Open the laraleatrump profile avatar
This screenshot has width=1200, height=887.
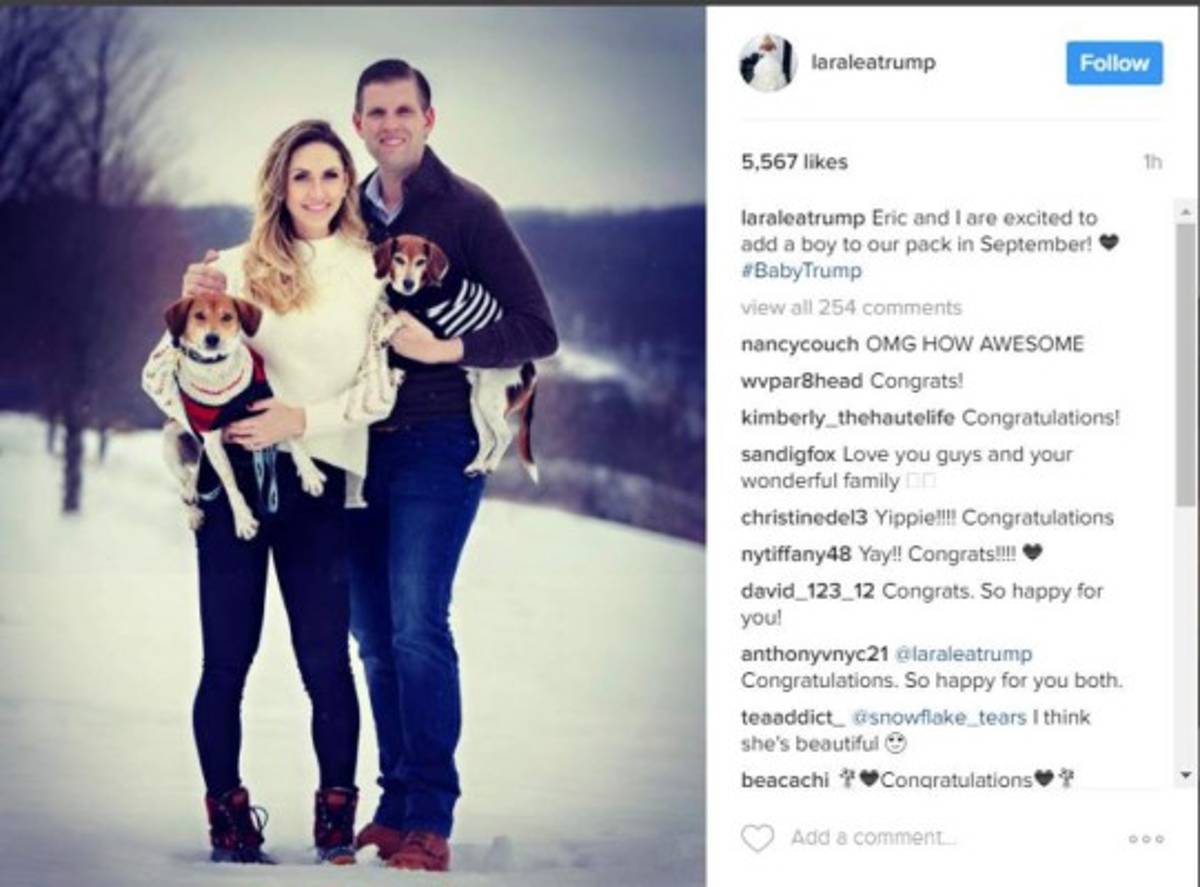[x=767, y=63]
